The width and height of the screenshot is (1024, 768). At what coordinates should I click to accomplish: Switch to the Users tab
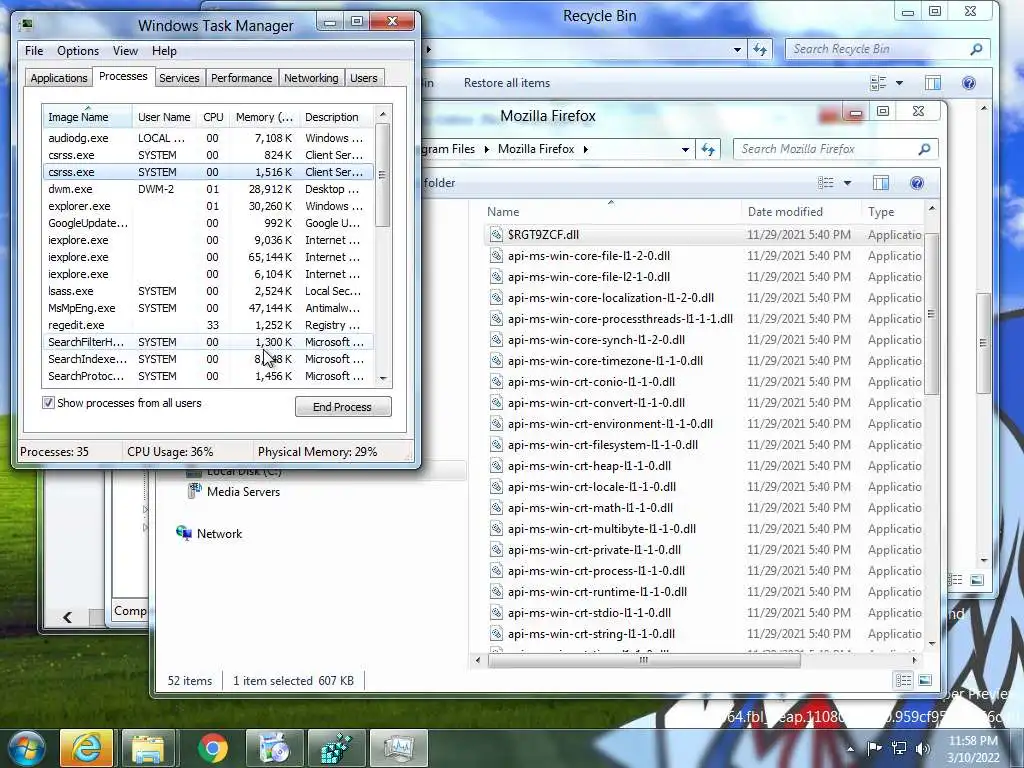pos(363,78)
